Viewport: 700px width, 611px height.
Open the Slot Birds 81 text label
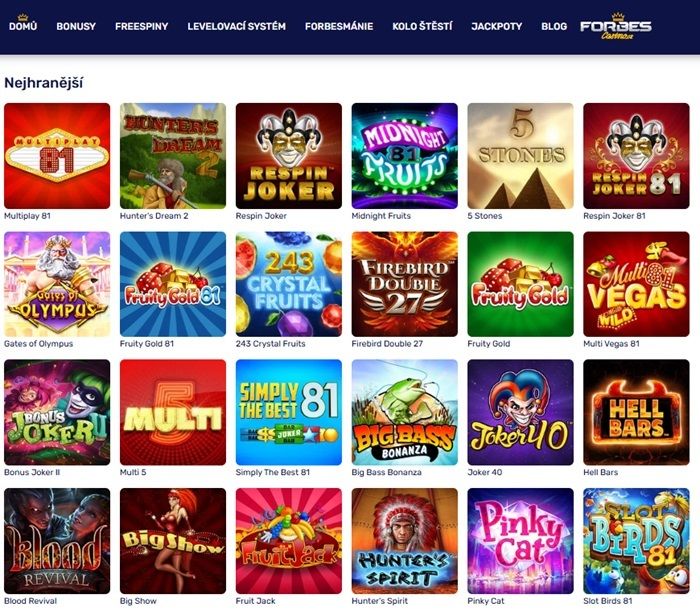click(x=608, y=601)
